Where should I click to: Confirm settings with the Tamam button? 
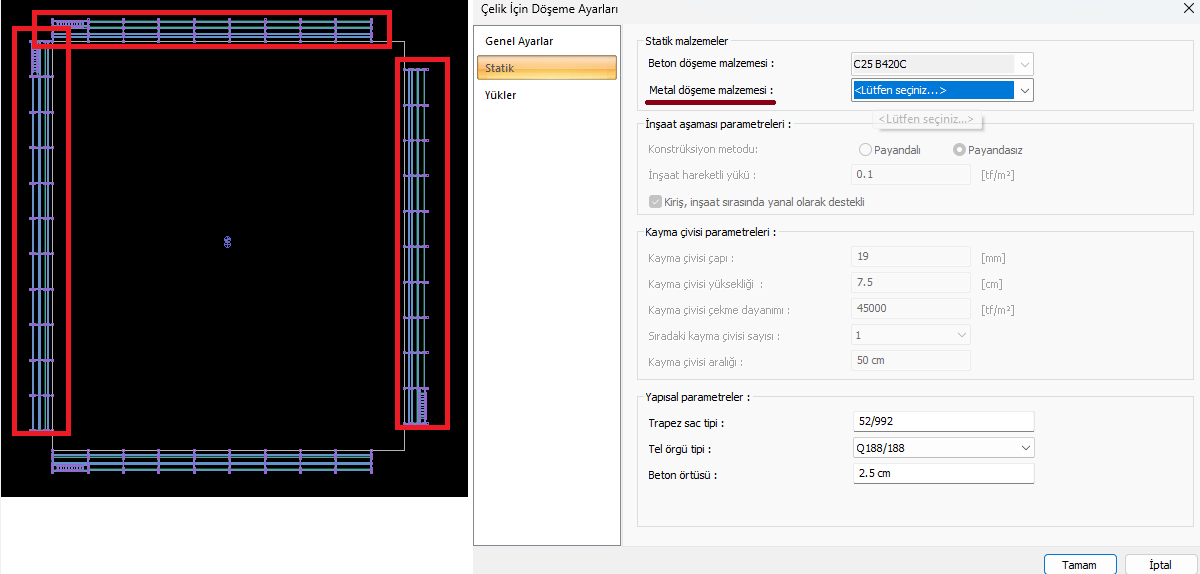[x=1079, y=564]
